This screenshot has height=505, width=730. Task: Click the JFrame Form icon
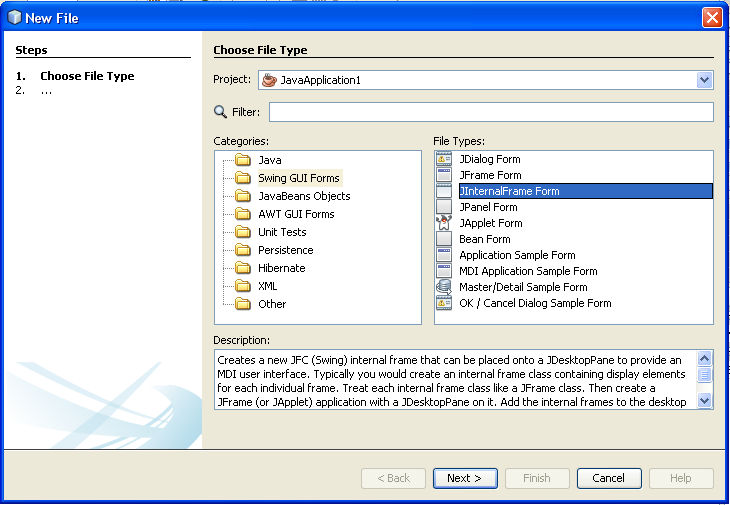pyautogui.click(x=444, y=175)
